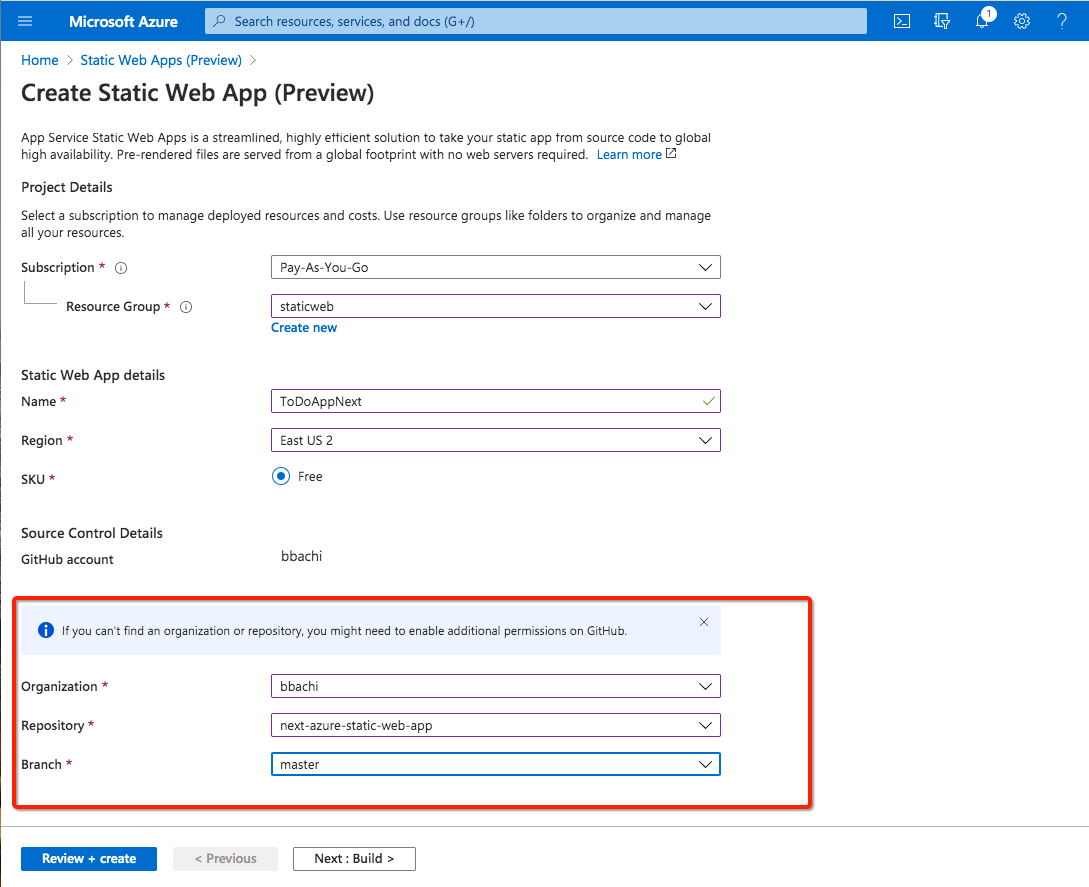Viewport: 1089px width, 887px height.
Task: Go to Home breadcrumb
Action: [x=40, y=60]
